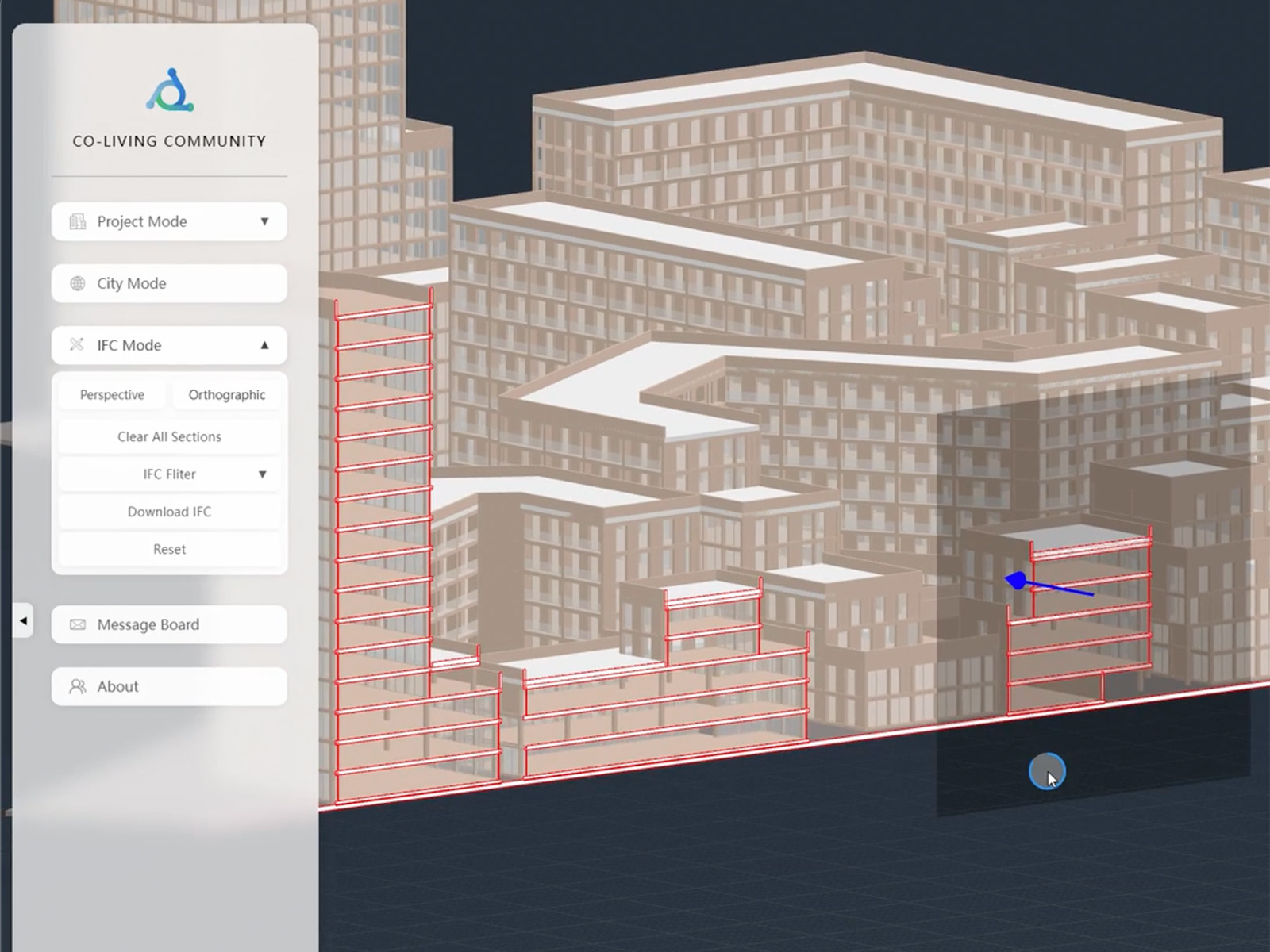Click the red-outlined tall tower section cut
The height and width of the screenshot is (952, 1270).
(383, 516)
